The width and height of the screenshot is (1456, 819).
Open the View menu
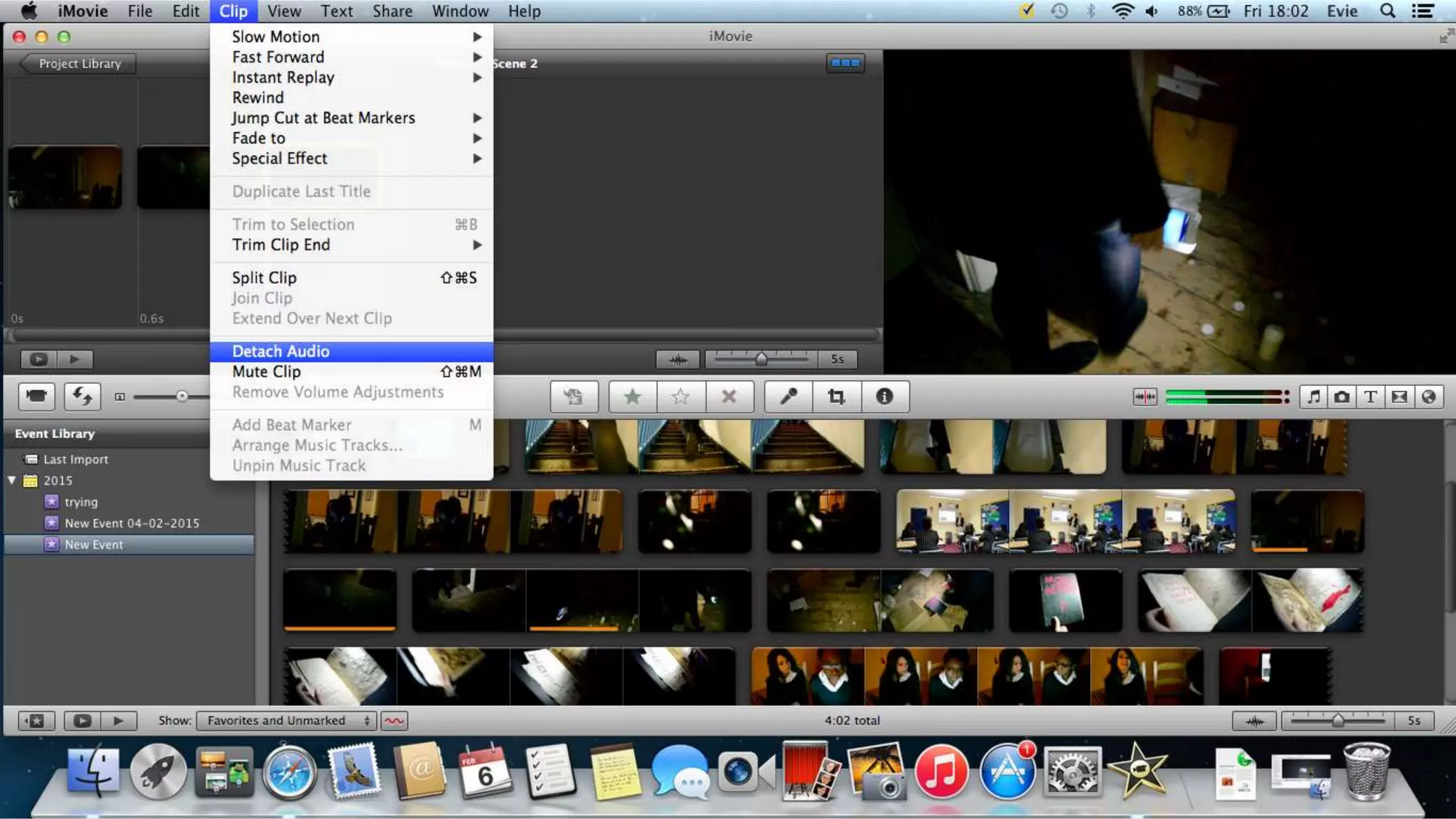(x=284, y=11)
